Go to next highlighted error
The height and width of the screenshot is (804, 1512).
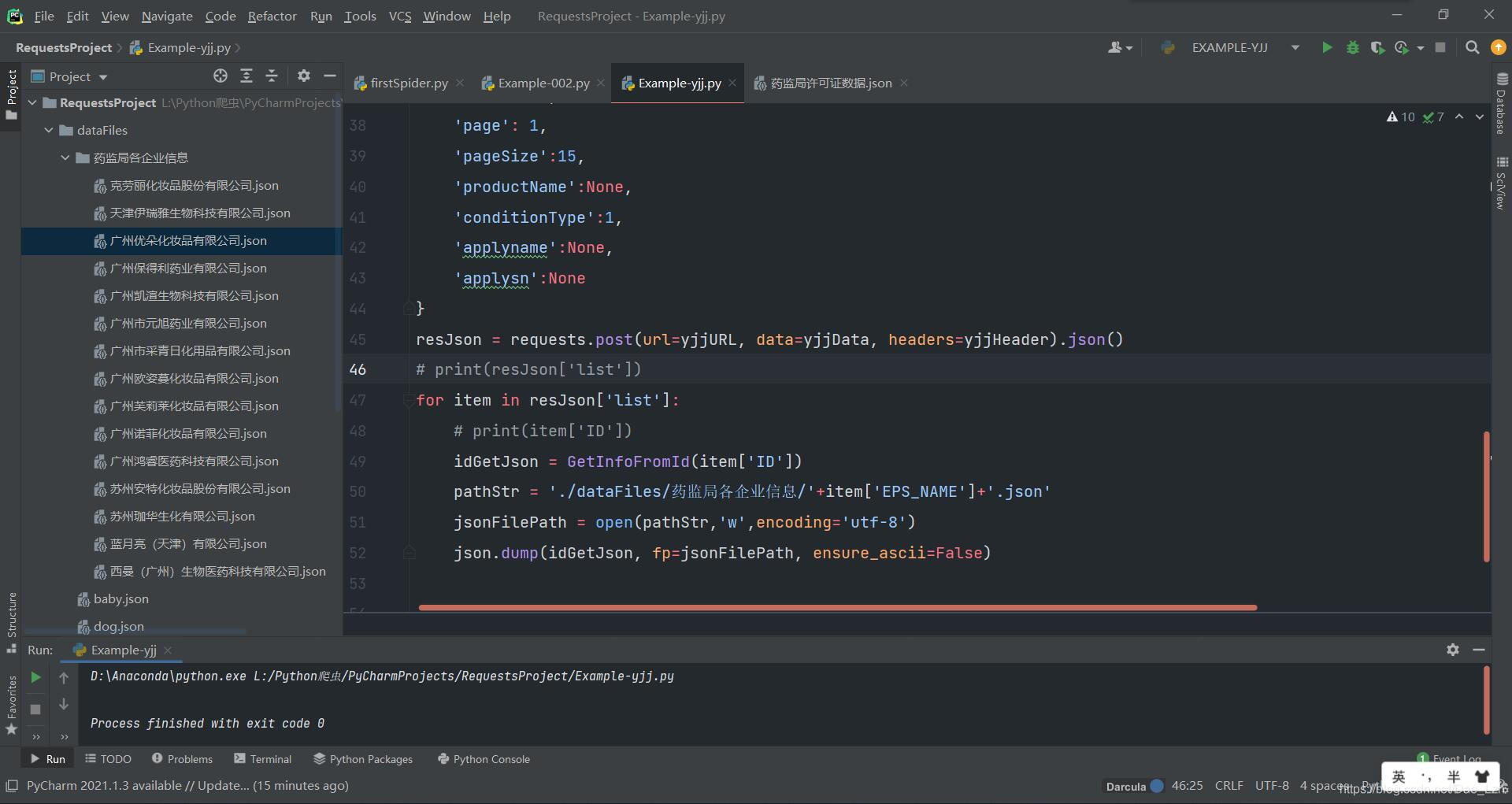1480,117
